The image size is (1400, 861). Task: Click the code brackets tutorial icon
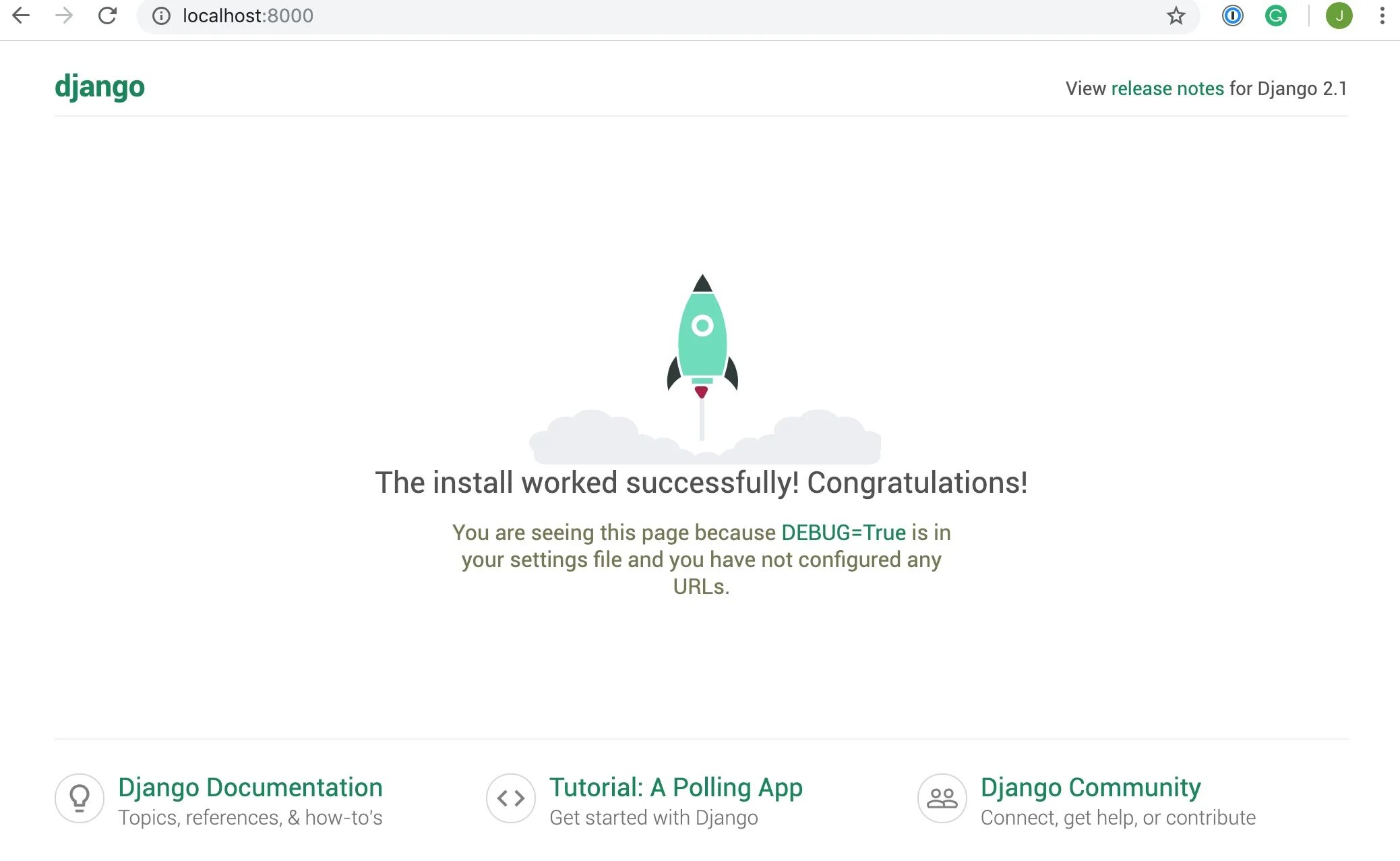point(510,798)
